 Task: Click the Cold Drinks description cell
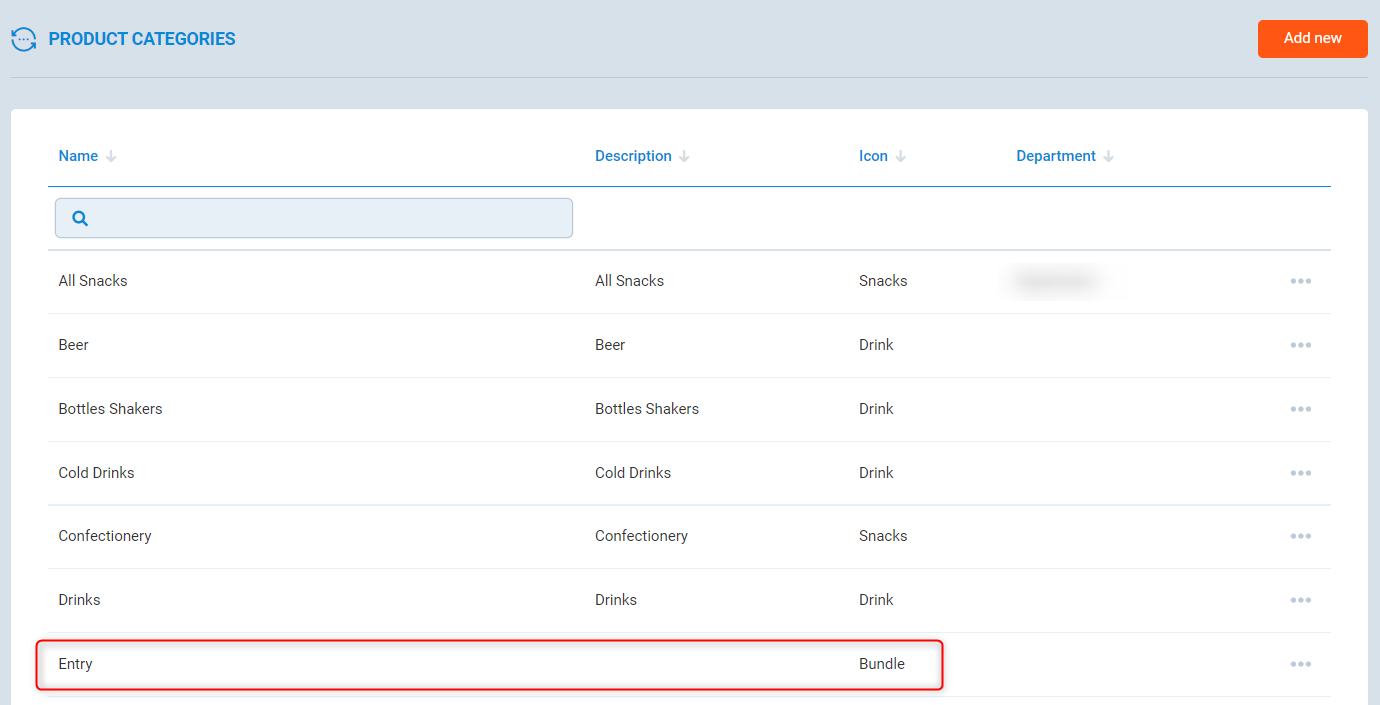click(633, 473)
